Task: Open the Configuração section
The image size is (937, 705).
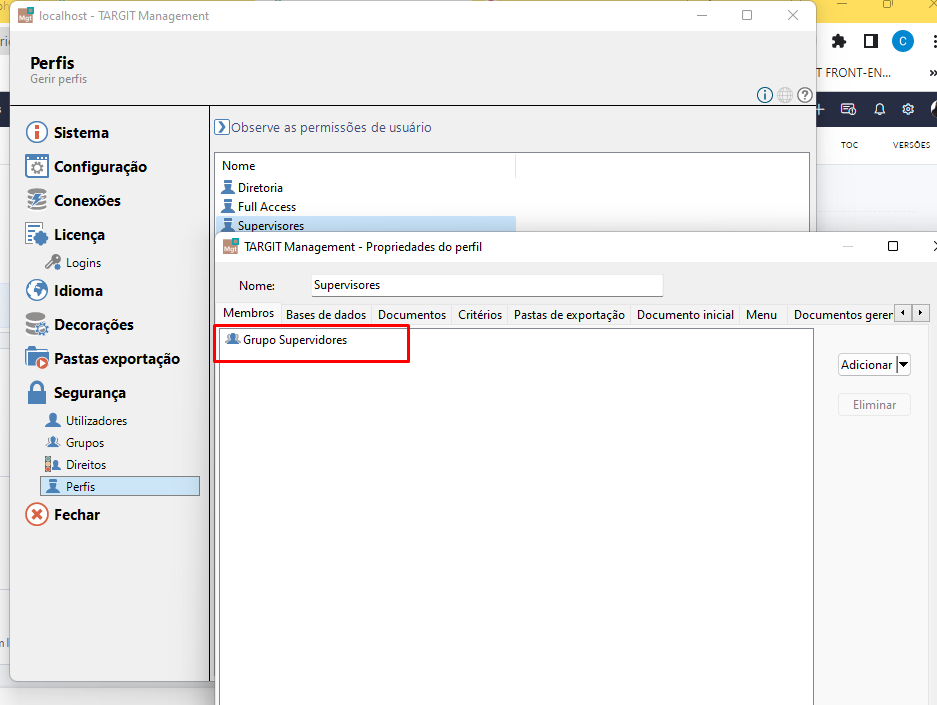Action: 86,167
